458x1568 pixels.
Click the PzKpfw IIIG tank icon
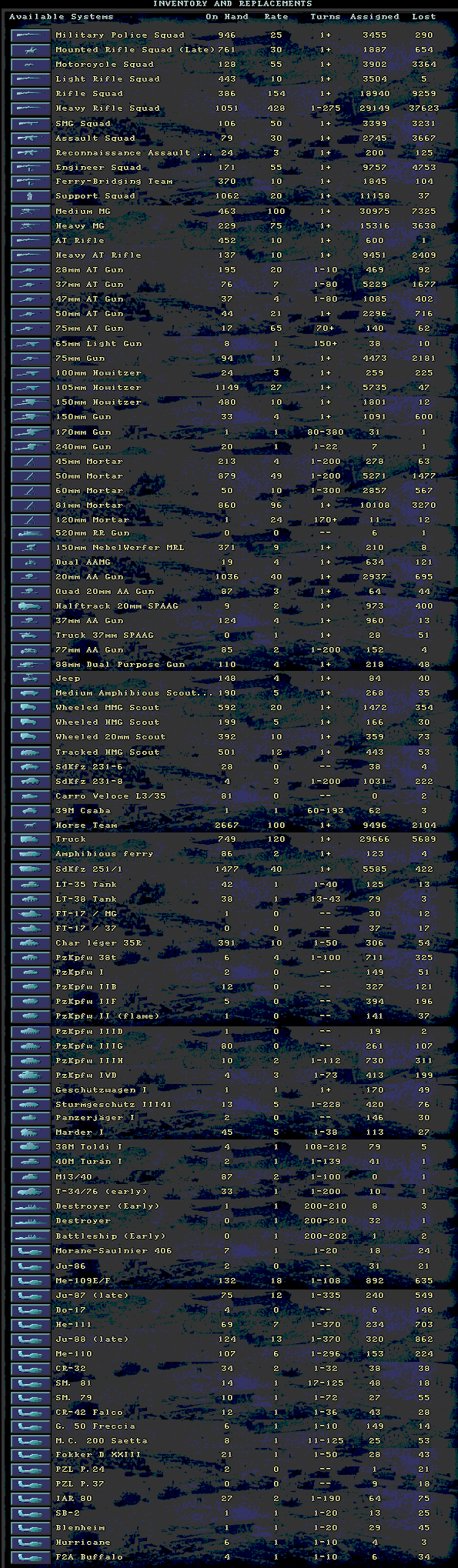(x=31, y=1046)
